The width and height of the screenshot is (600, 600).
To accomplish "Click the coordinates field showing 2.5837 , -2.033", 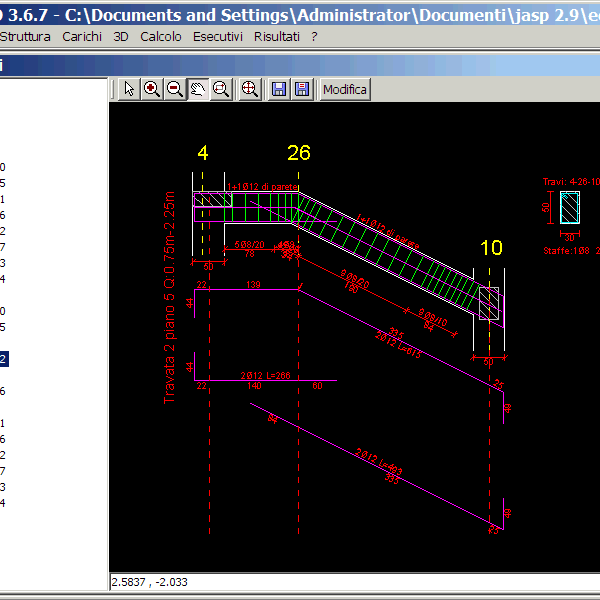I will (355, 582).
